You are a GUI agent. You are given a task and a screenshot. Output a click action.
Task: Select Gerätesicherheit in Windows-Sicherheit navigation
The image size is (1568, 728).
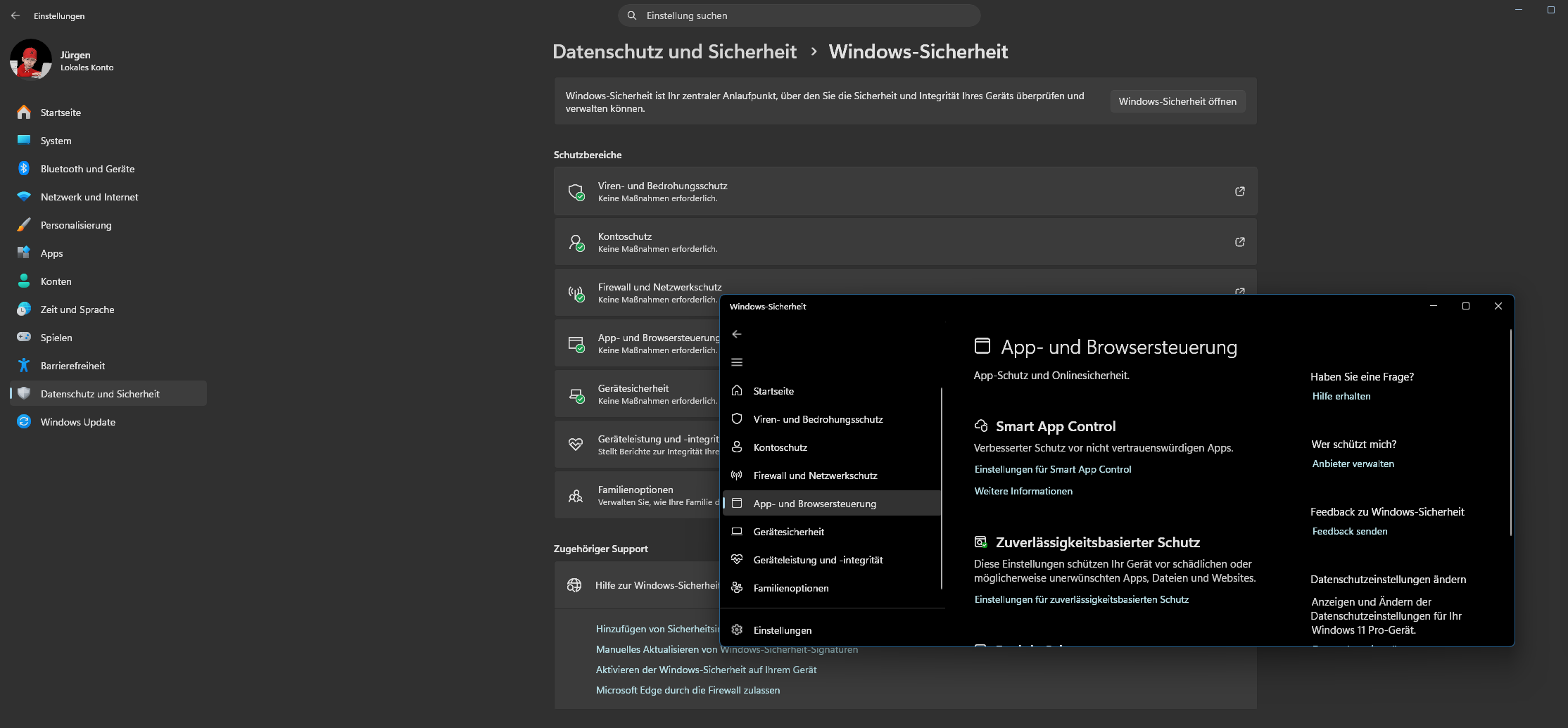(832, 532)
